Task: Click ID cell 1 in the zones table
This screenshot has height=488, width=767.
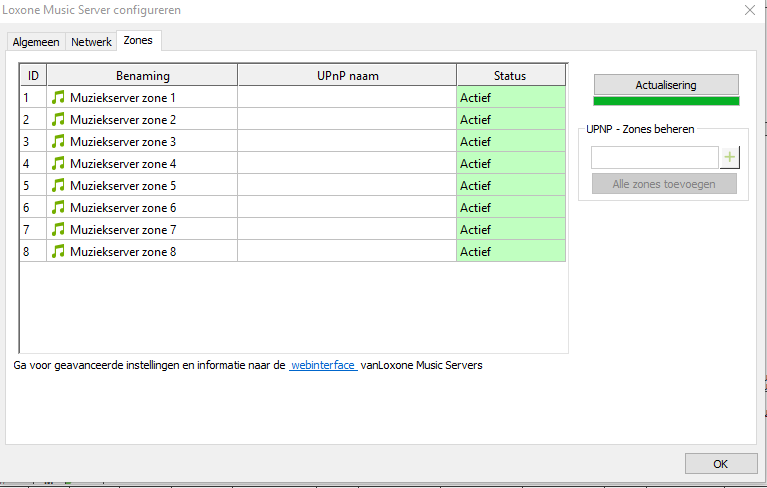Action: click(33, 98)
